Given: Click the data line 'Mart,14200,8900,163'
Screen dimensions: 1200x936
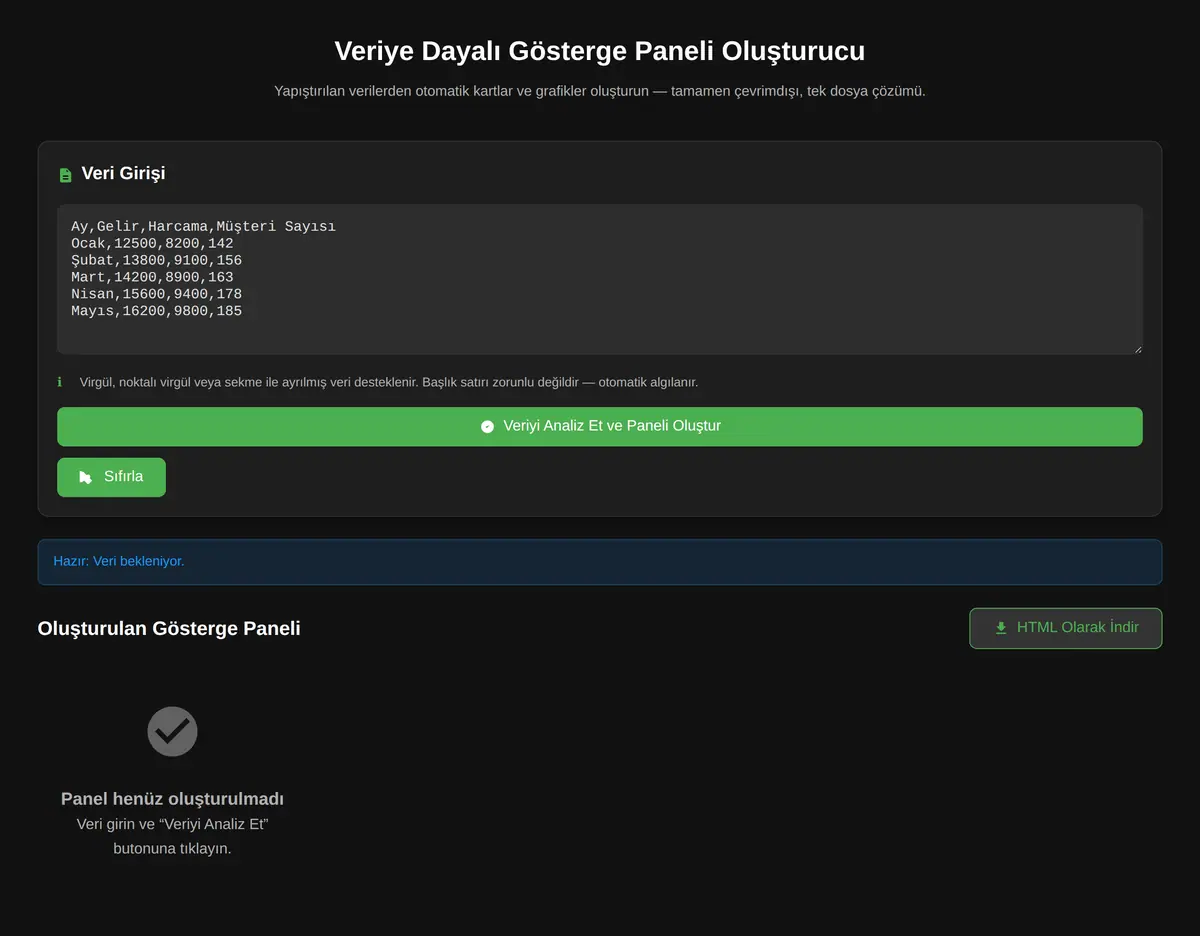Looking at the screenshot, I should point(152,277).
